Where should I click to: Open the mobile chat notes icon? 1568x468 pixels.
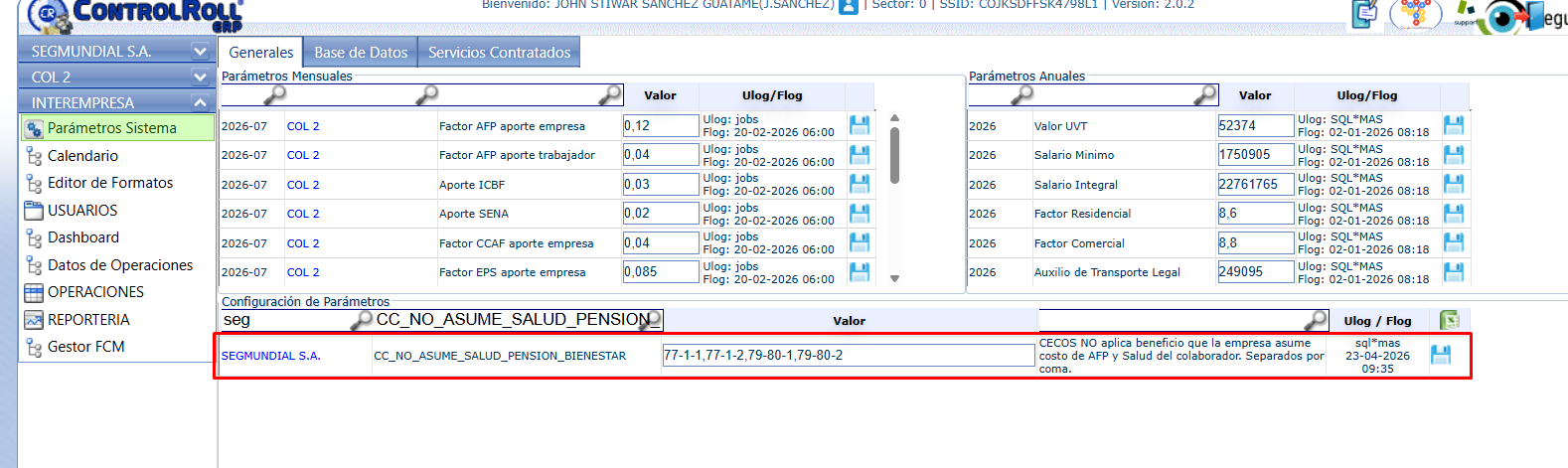1365,14
